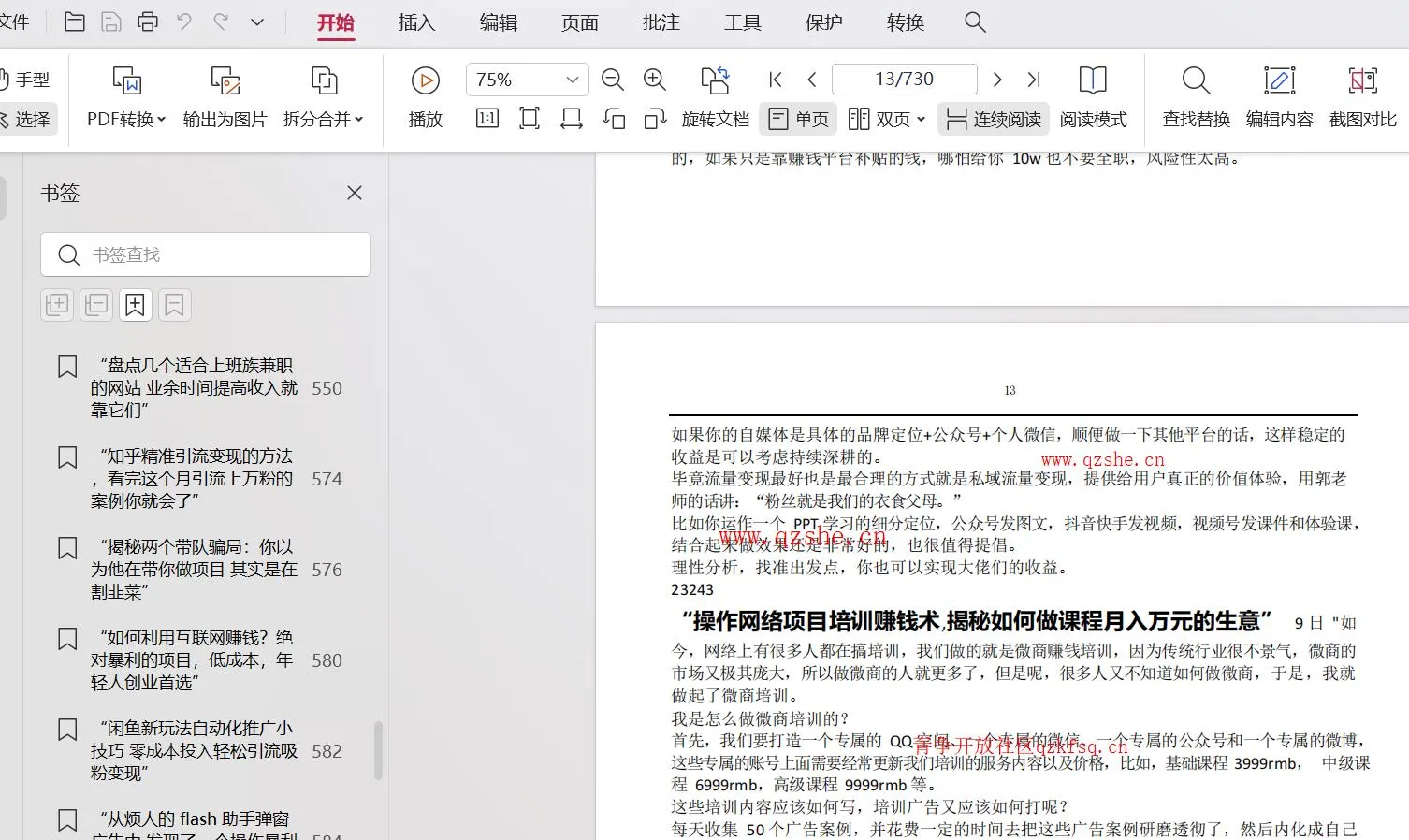
Task: Rotate page clockwise icon
Action: pyautogui.click(x=655, y=119)
